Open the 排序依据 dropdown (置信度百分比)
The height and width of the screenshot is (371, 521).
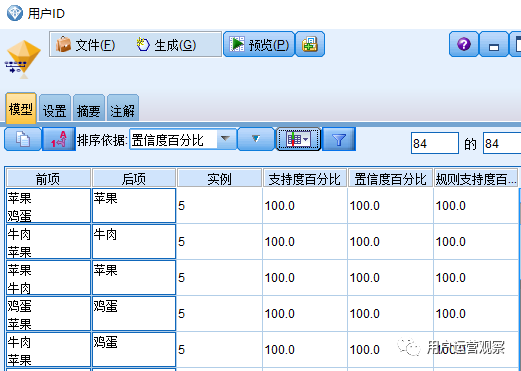pyautogui.click(x=183, y=139)
